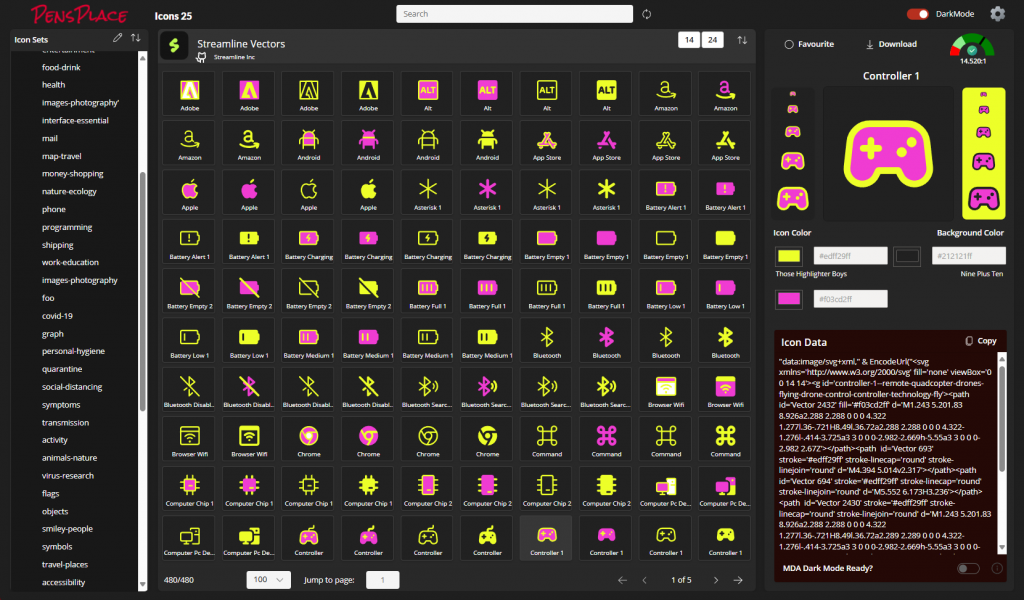Copy the Icon Data code
1024x600 pixels.
981,341
